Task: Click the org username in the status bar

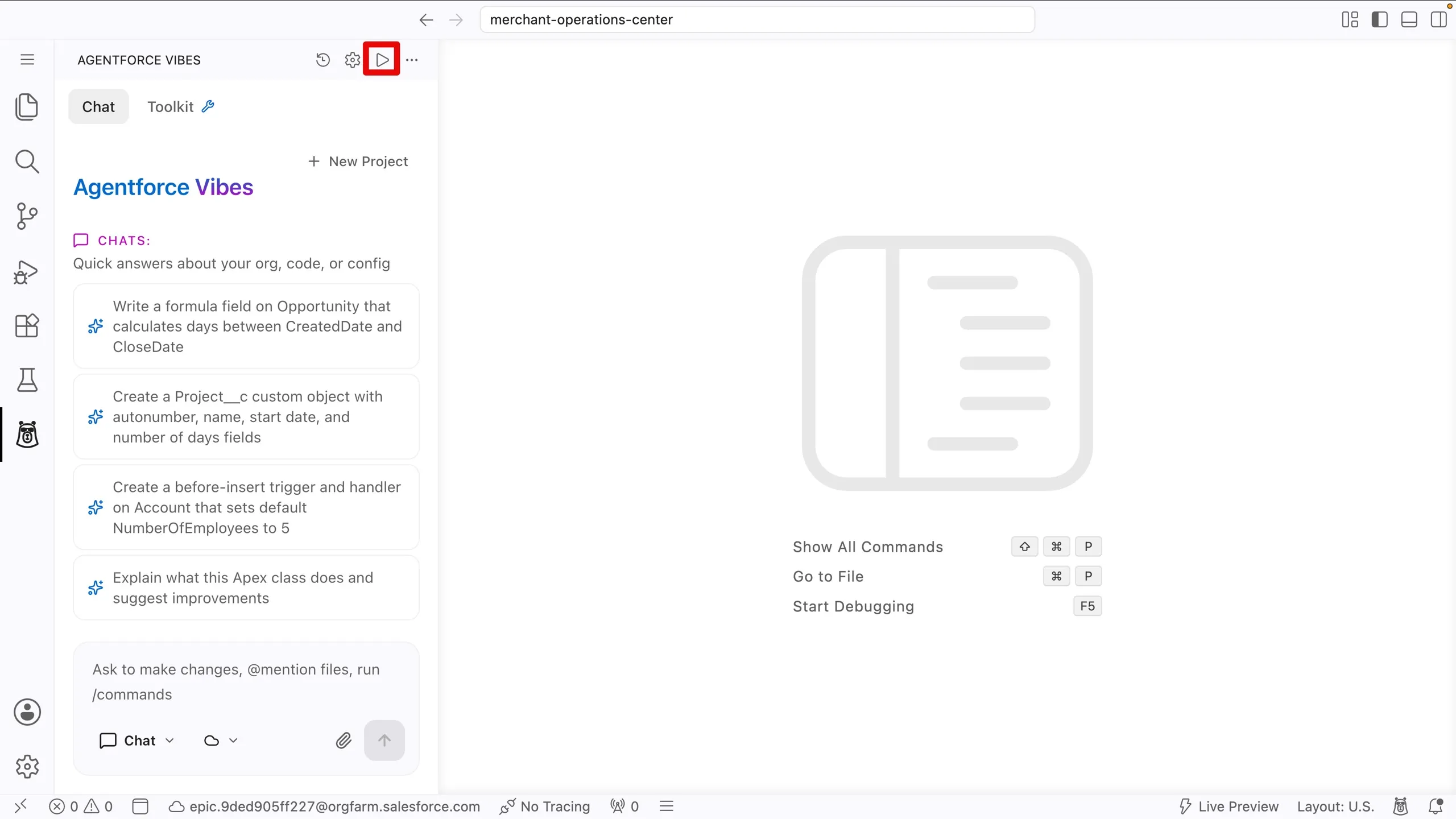Action: (325, 806)
